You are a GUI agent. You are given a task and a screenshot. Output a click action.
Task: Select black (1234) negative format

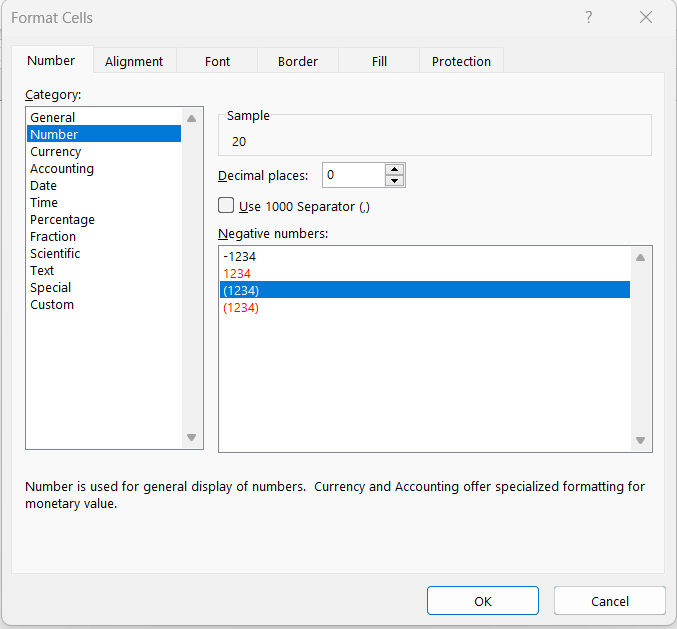coord(425,291)
